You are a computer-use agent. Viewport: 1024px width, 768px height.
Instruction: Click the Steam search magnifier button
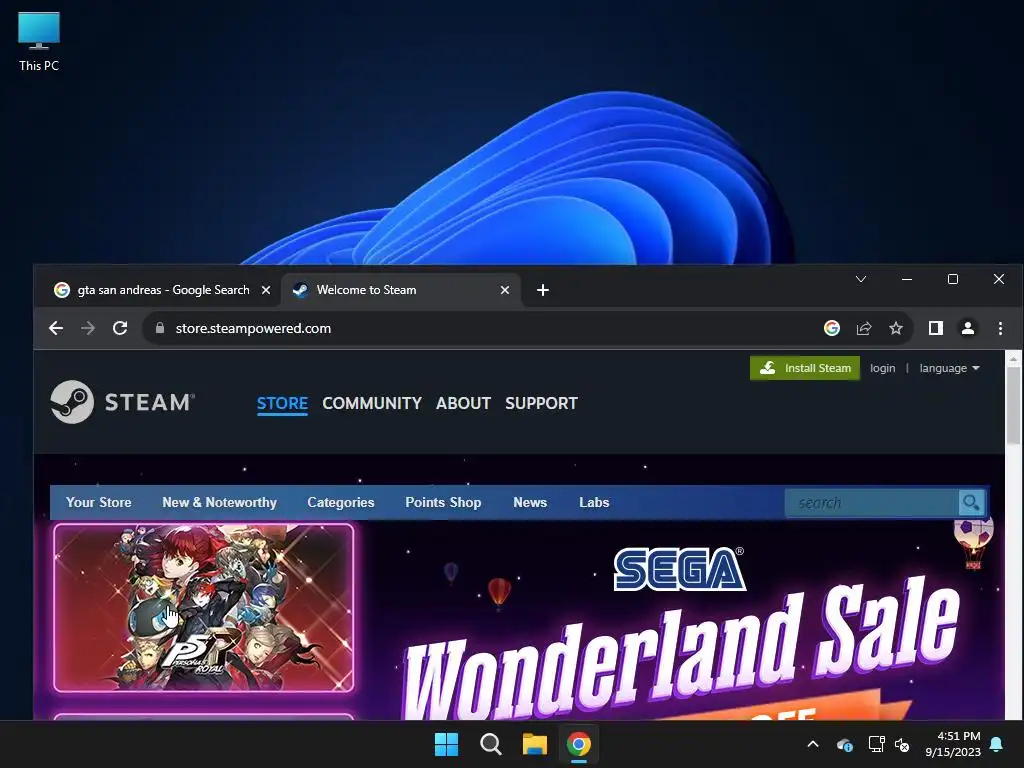pyautogui.click(x=971, y=502)
